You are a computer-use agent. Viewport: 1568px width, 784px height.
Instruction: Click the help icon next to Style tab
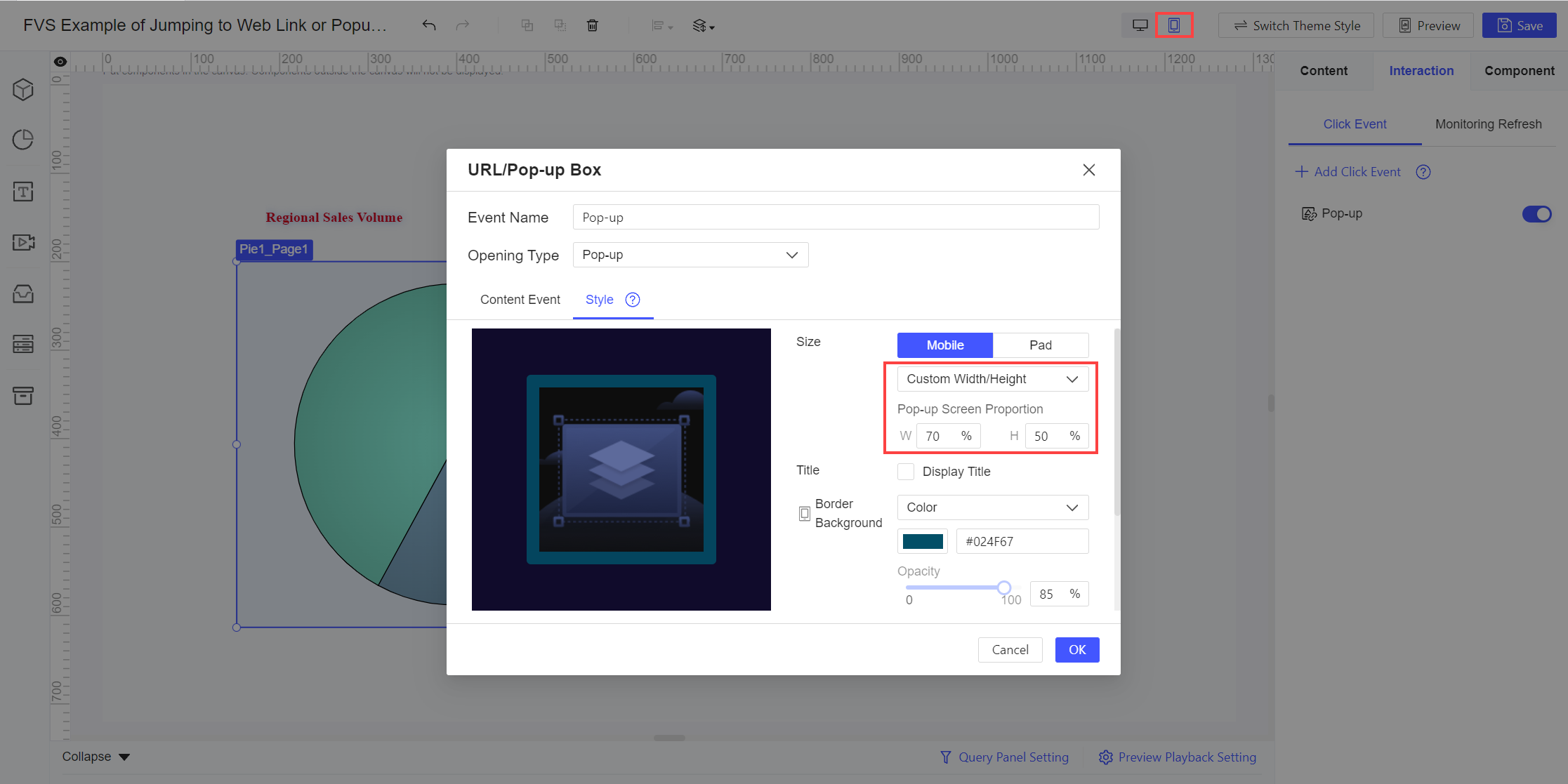click(633, 300)
